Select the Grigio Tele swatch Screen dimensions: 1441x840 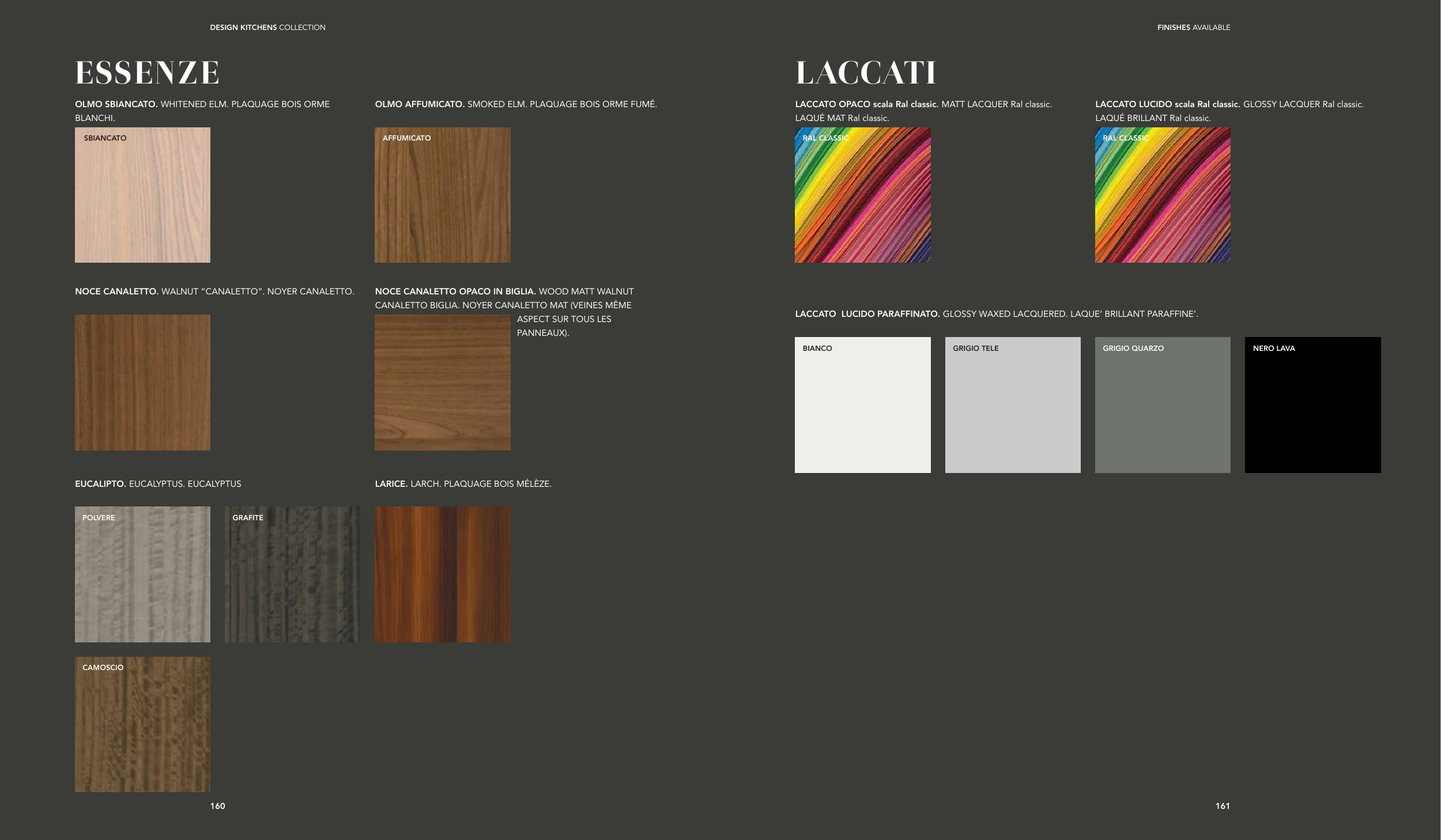pyautogui.click(x=1013, y=404)
